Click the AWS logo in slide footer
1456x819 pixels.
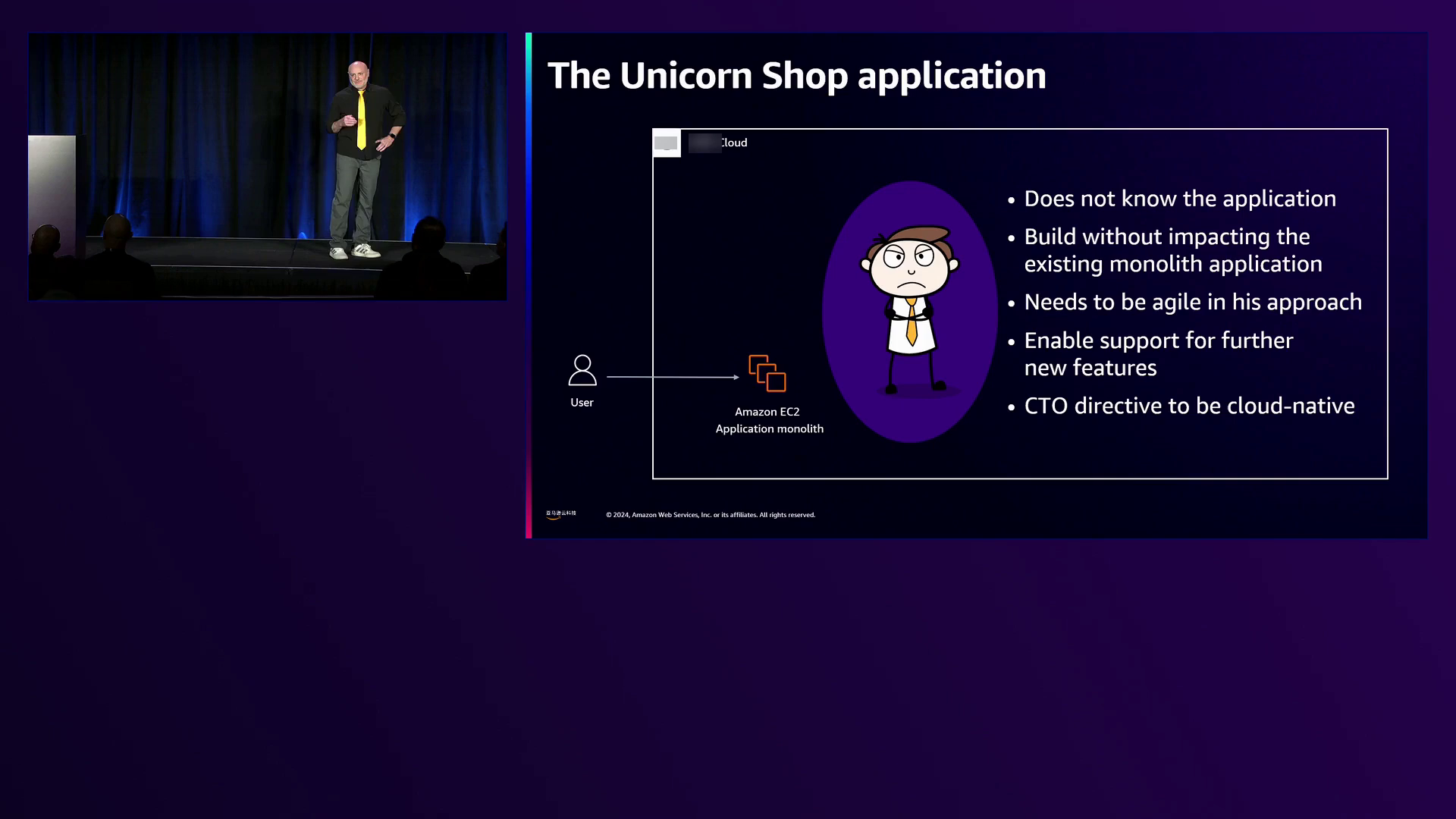(x=561, y=514)
